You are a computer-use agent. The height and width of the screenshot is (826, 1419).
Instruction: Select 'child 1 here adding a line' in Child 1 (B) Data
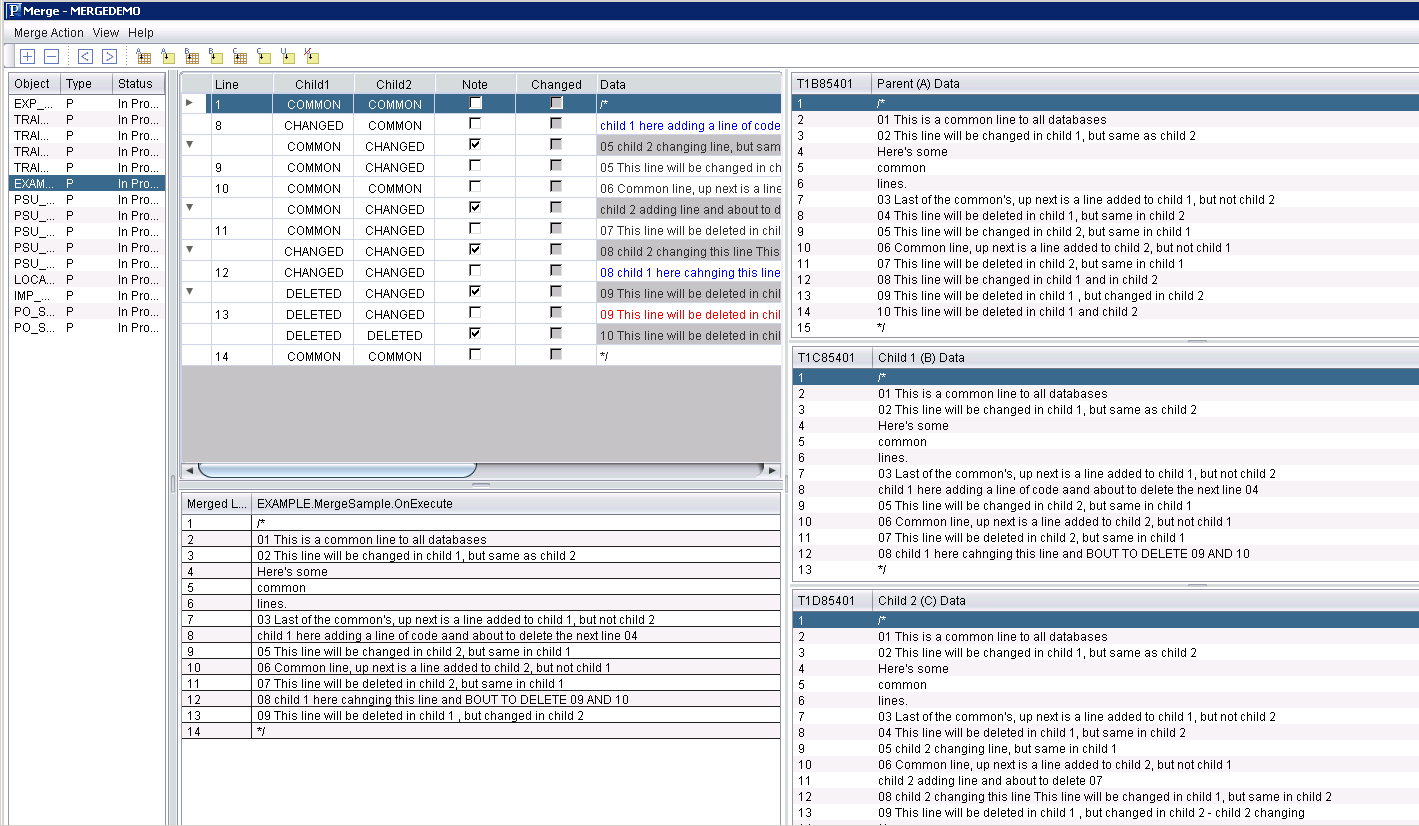(1105, 490)
